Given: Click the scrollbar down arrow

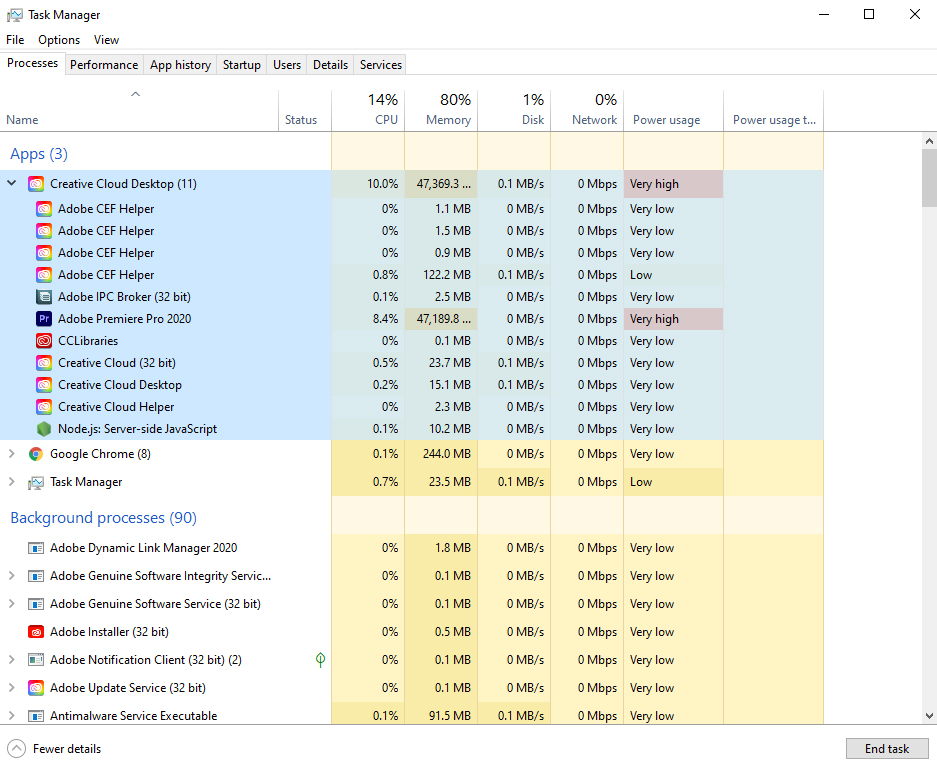Looking at the screenshot, I should pyautogui.click(x=929, y=714).
